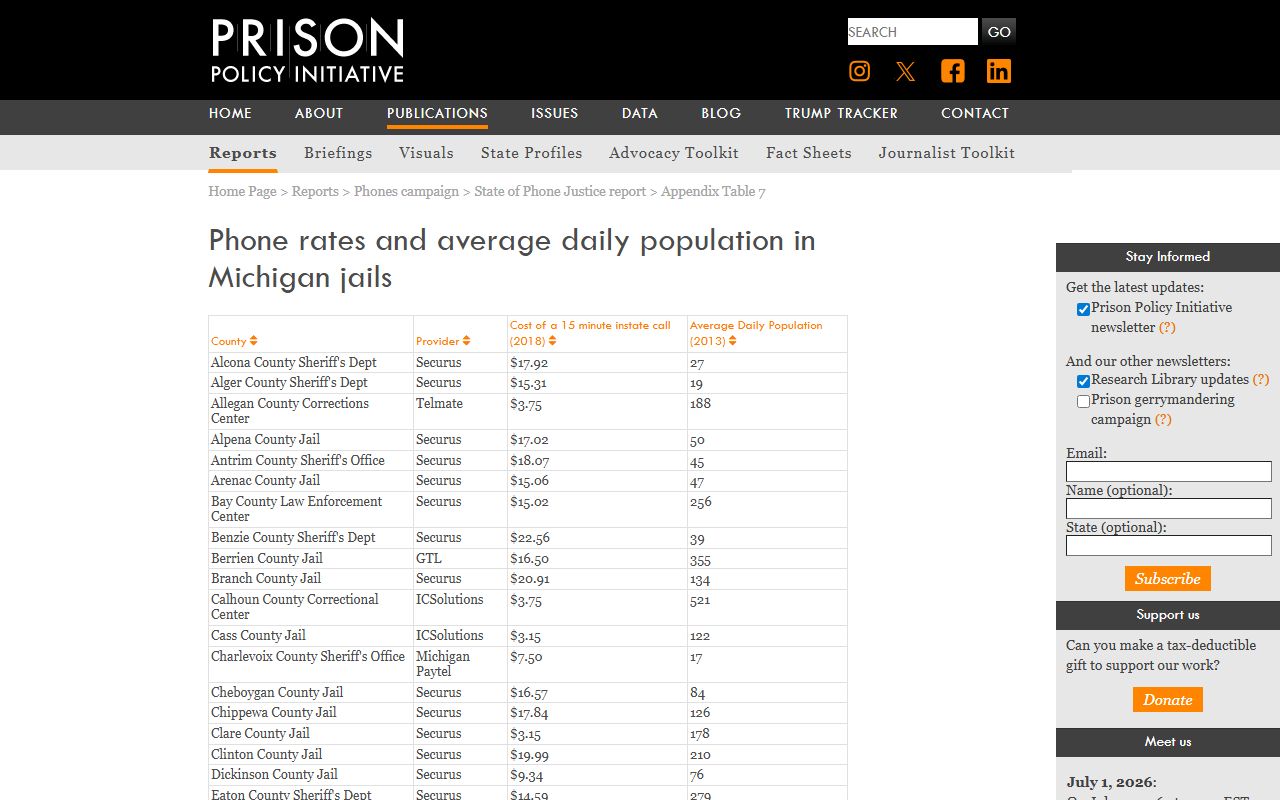Viewport: 1280px width, 800px height.
Task: Enable Prison gerrymandering campaign checkbox
Action: click(x=1083, y=401)
